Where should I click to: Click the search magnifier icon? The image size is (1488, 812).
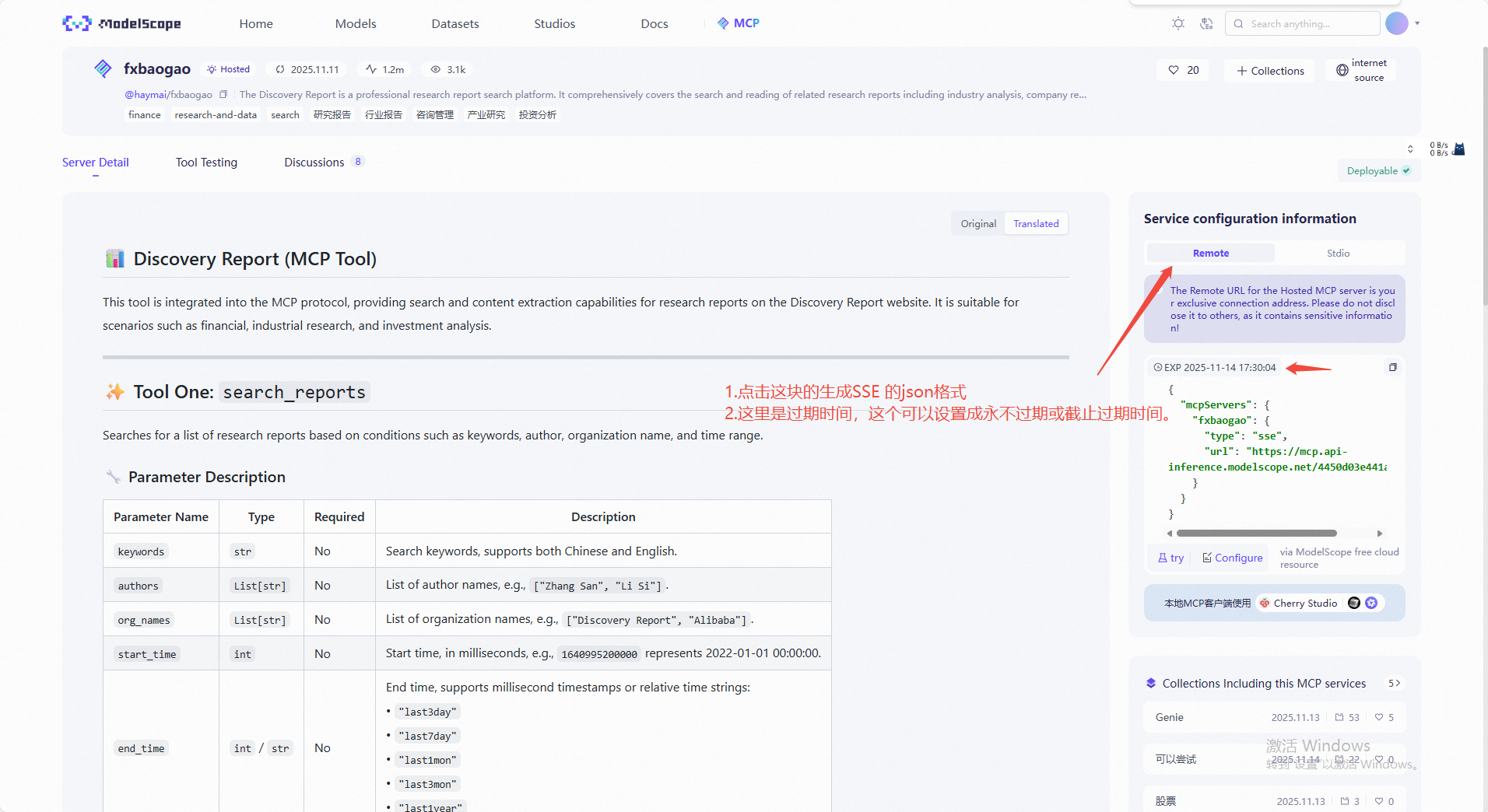pos(1238,23)
